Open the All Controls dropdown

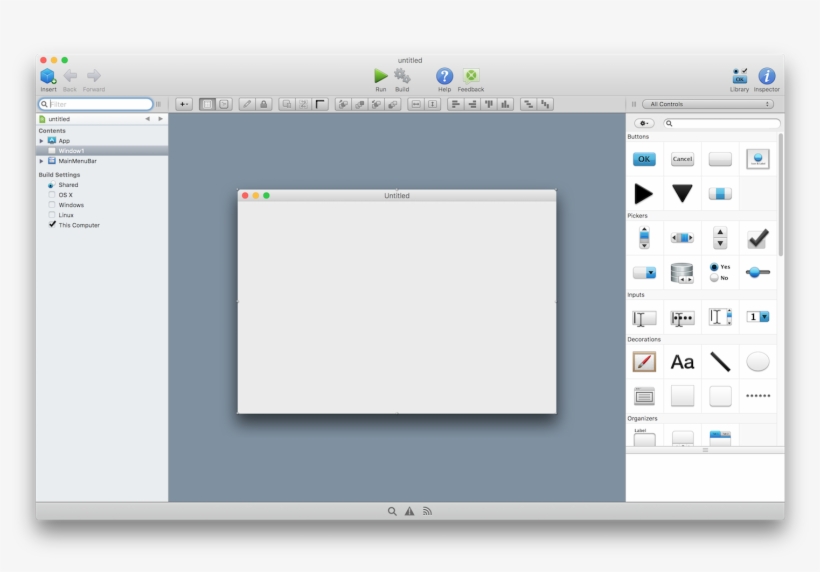pyautogui.click(x=709, y=104)
